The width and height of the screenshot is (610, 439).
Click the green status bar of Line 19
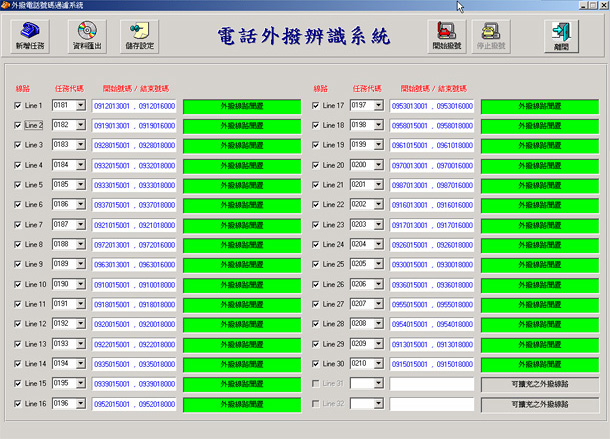540,146
